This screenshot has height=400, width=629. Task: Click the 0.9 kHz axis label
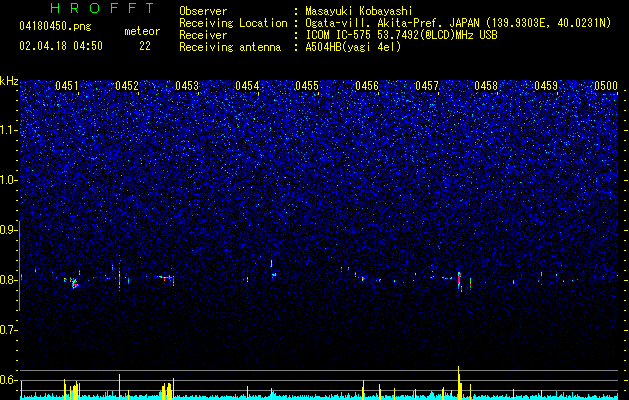click(x=9, y=230)
